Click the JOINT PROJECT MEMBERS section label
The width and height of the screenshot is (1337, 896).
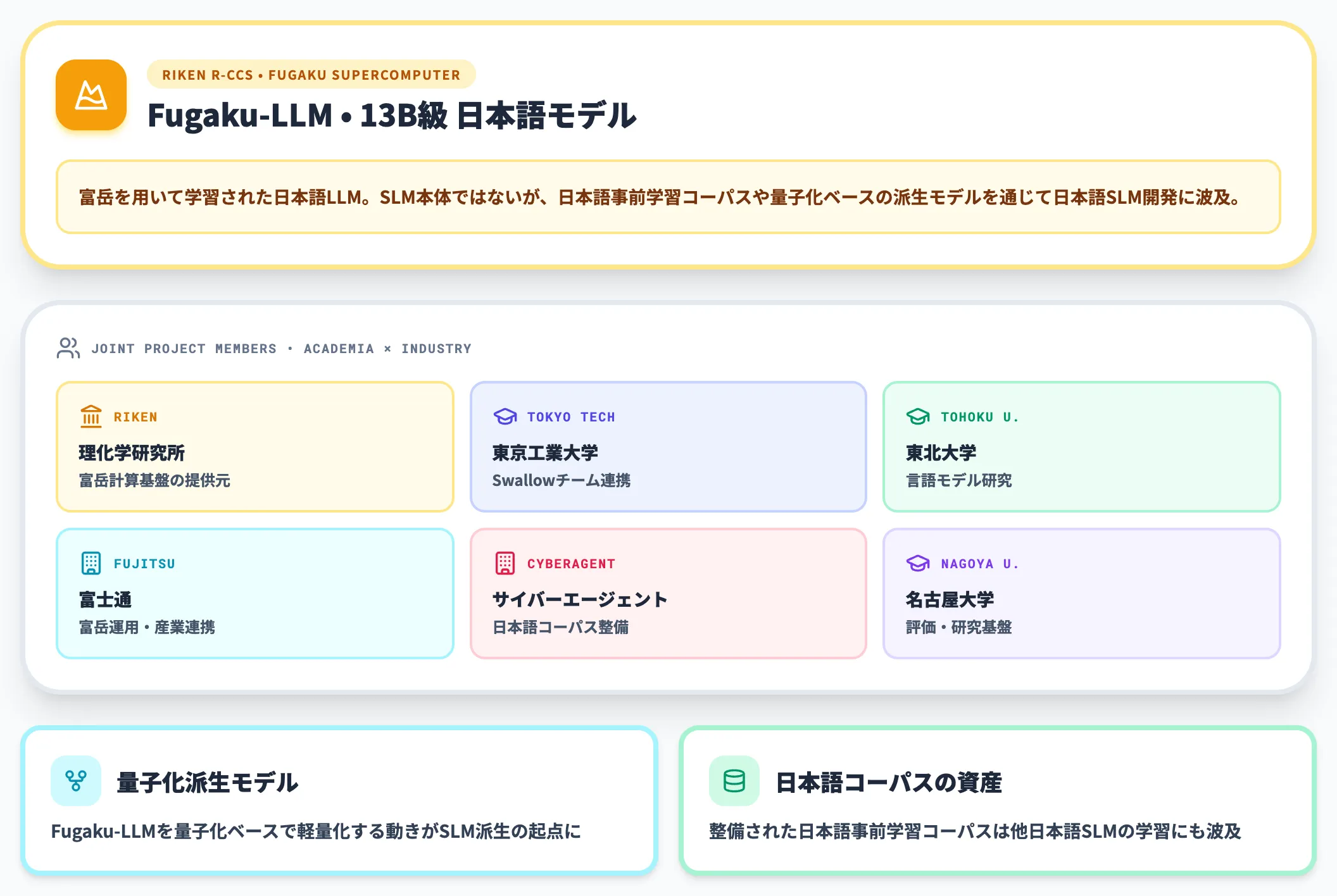point(282,349)
